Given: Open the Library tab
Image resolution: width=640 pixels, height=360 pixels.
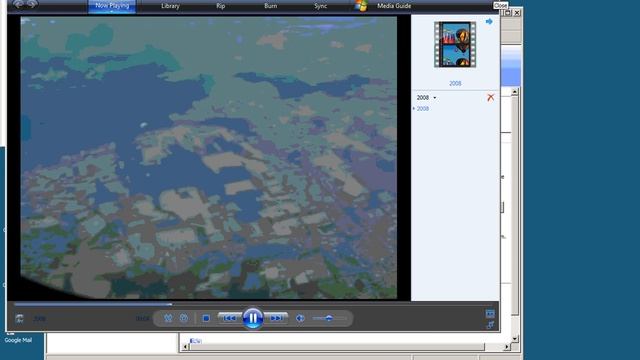Looking at the screenshot, I should (171, 6).
